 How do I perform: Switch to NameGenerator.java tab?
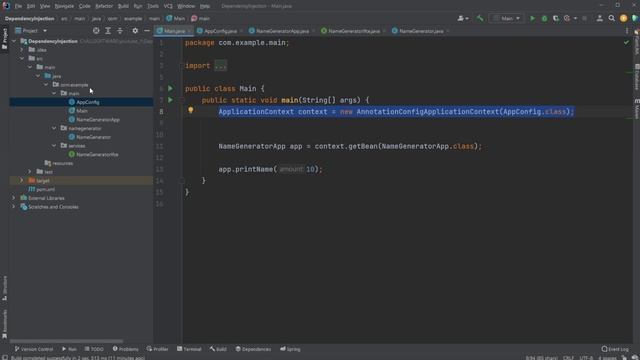click(421, 31)
